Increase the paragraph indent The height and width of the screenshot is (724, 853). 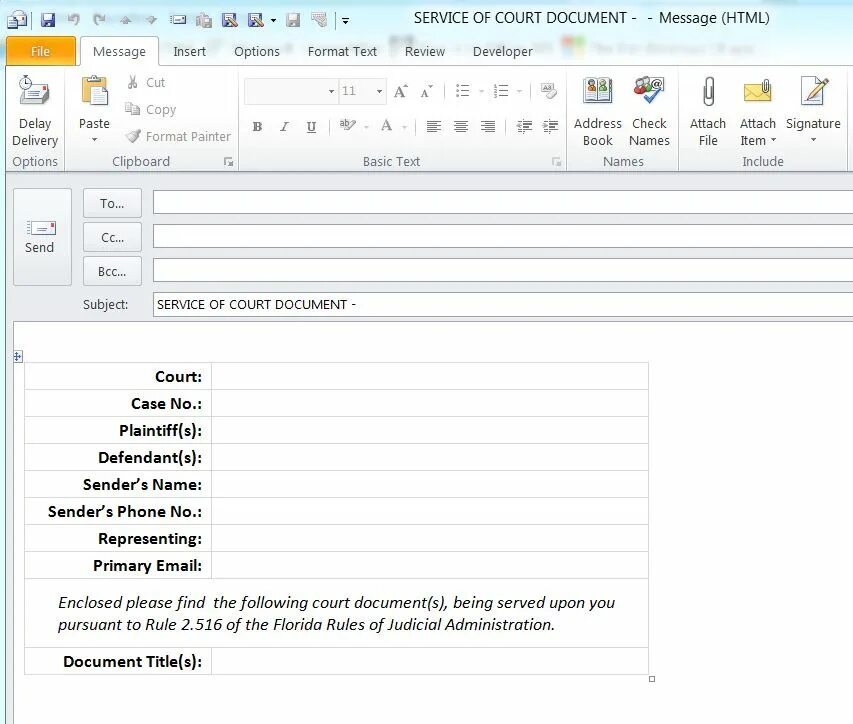tap(551, 127)
